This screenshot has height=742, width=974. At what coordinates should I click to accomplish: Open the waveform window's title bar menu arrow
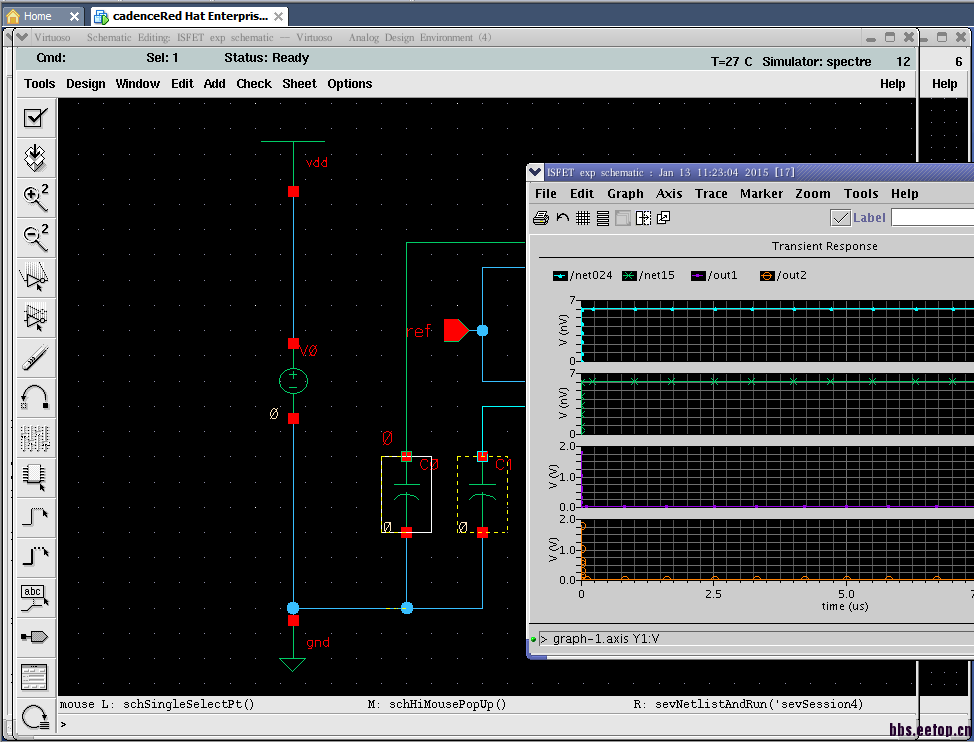coord(537,172)
